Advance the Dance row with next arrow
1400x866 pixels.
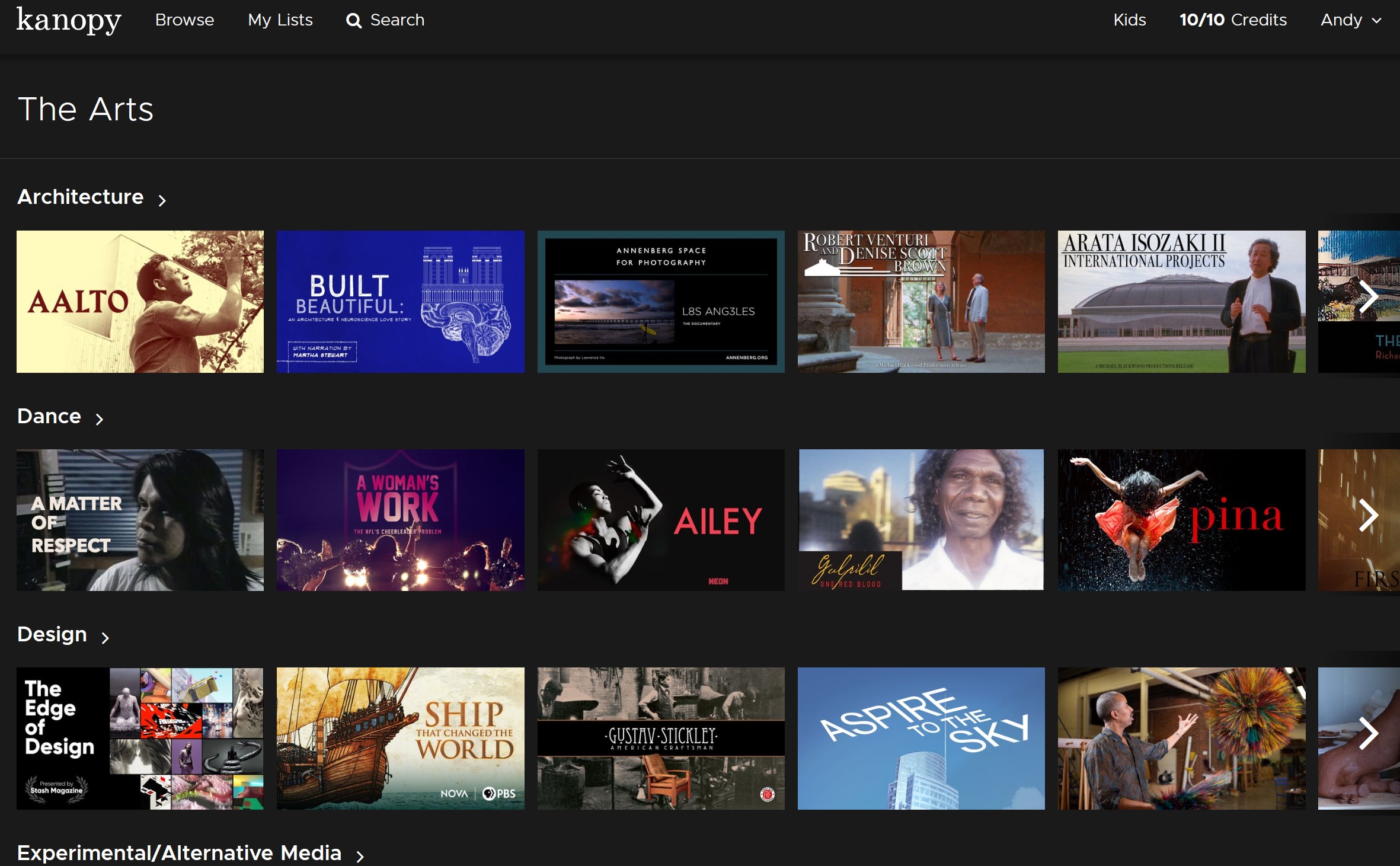pos(1368,515)
